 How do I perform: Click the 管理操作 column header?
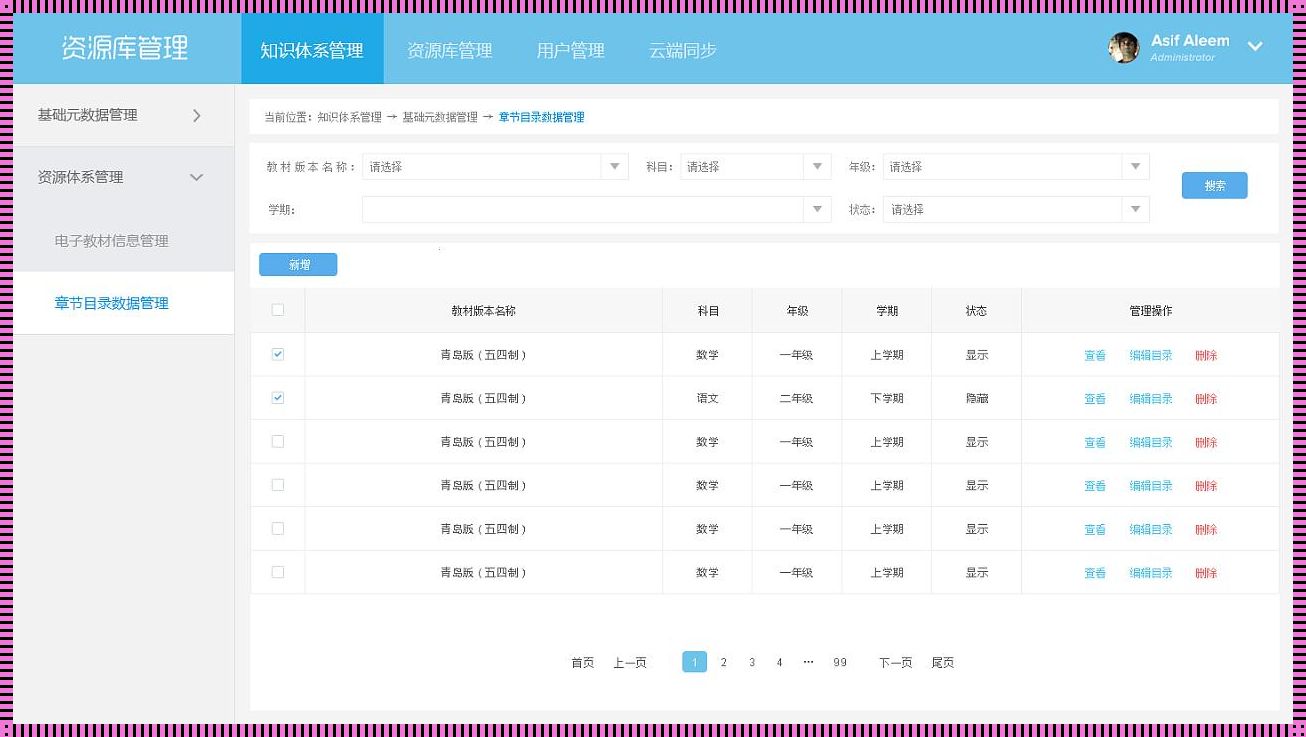(x=1150, y=311)
